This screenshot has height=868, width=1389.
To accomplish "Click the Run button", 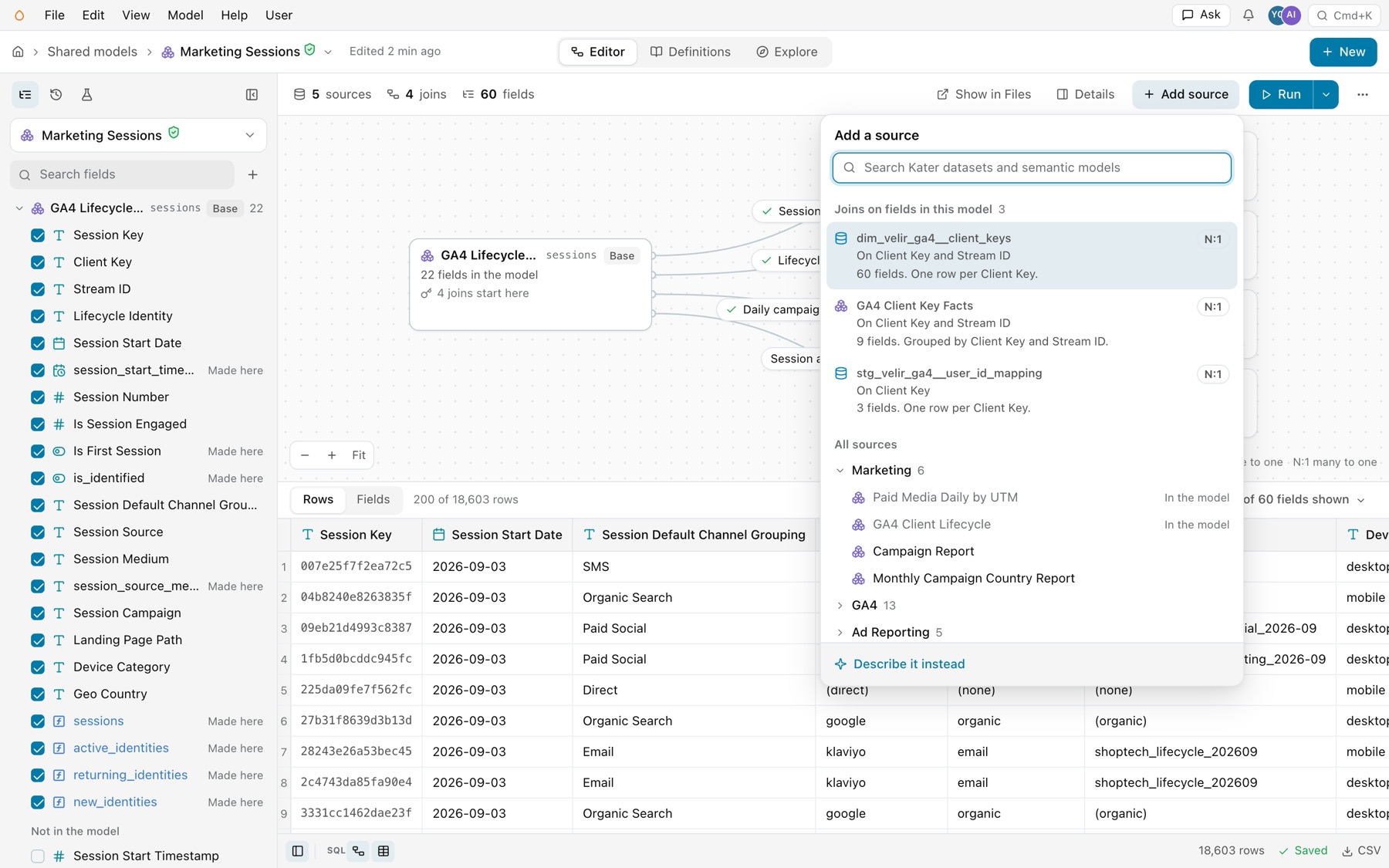I will coord(1281,94).
